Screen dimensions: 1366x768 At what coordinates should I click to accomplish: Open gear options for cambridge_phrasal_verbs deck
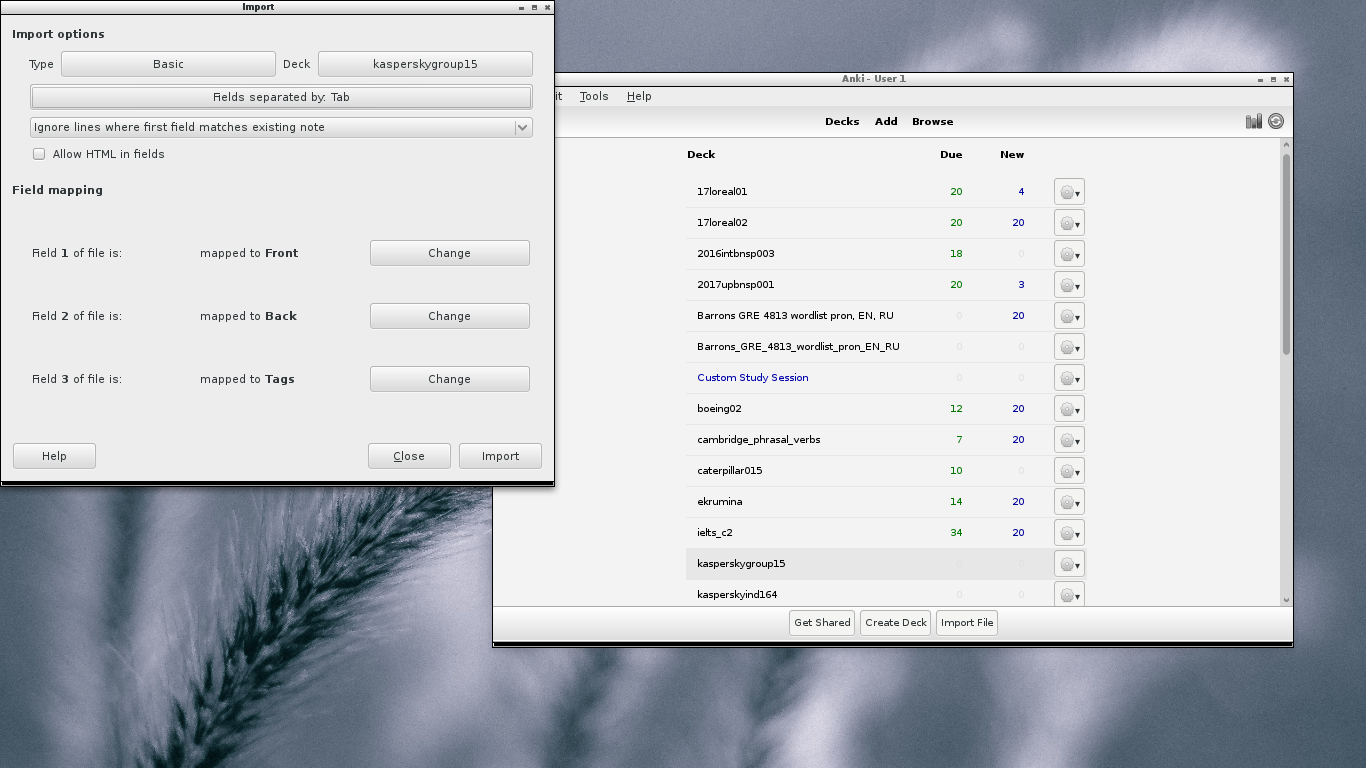pyautogui.click(x=1069, y=440)
